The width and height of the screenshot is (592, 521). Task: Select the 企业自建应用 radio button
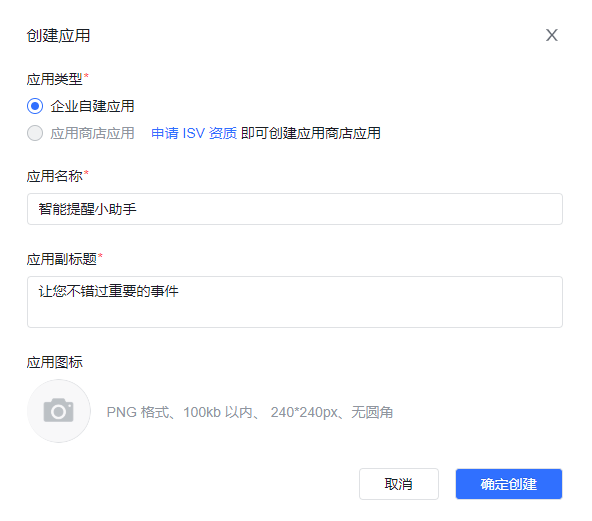click(35, 106)
